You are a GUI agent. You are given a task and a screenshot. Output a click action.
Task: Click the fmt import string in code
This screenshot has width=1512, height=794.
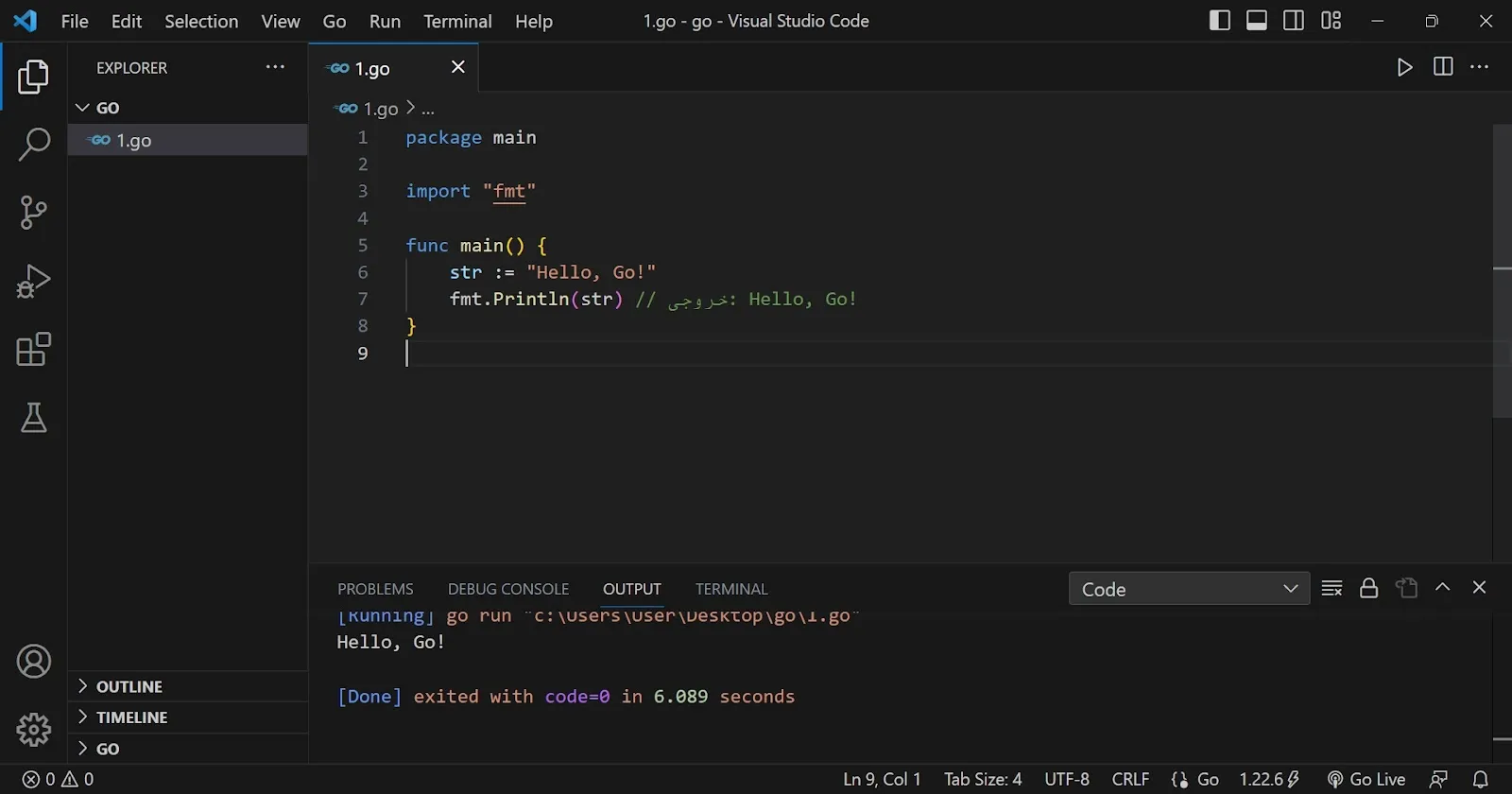coord(509,191)
